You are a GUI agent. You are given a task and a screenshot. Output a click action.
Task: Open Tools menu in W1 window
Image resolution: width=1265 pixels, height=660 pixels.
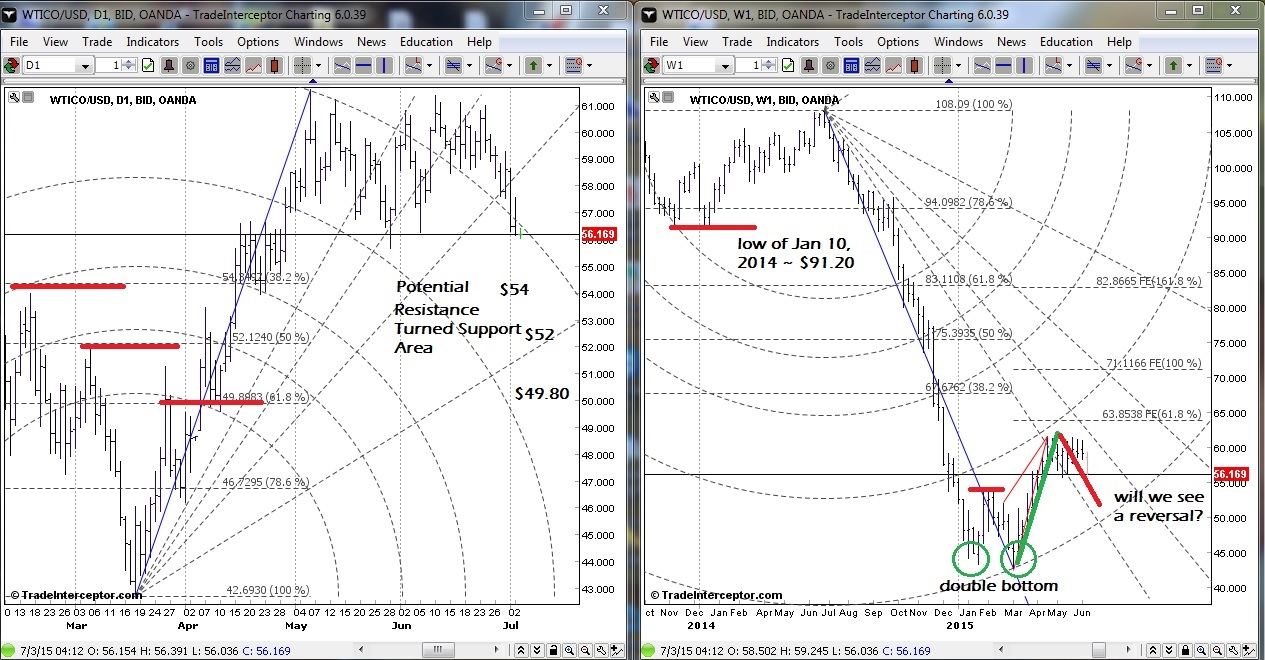click(848, 42)
